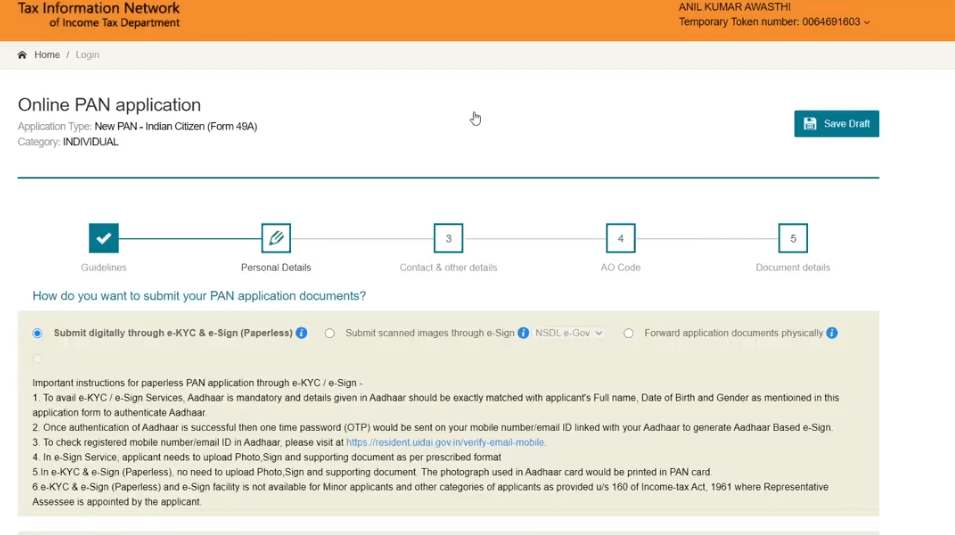Image resolution: width=955 pixels, height=535 pixels.
Task: Click the Personal Details step label
Action: [276, 268]
